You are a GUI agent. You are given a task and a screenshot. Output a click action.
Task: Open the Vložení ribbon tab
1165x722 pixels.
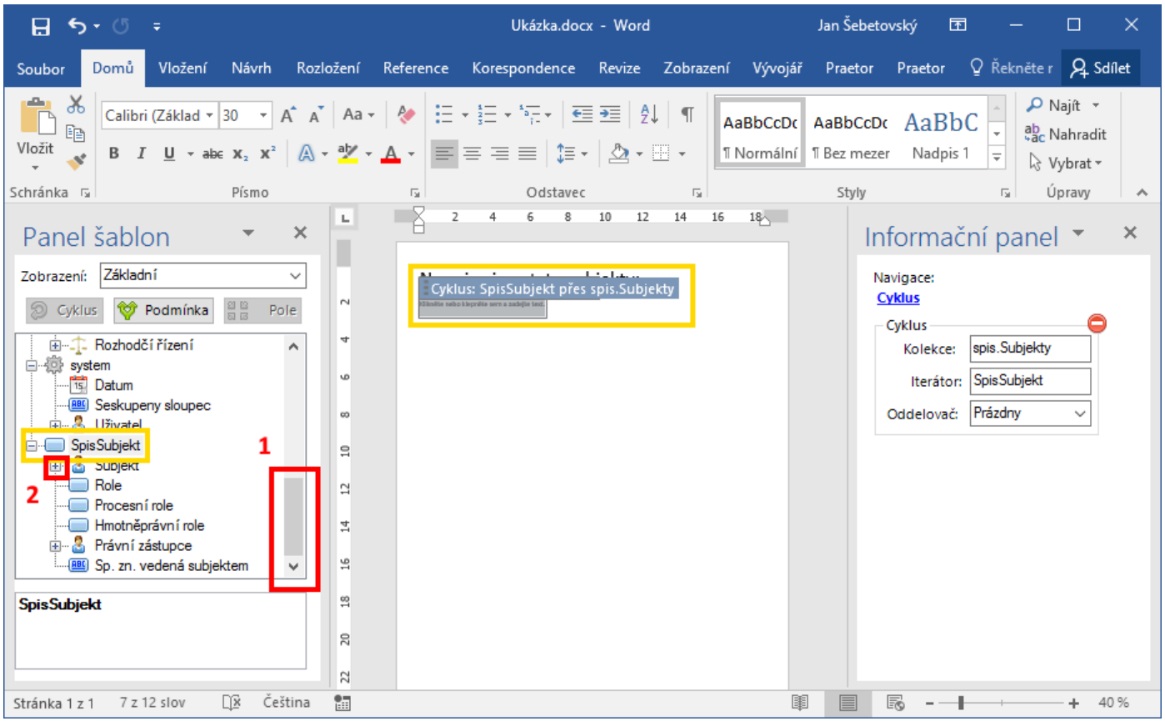[x=183, y=68]
